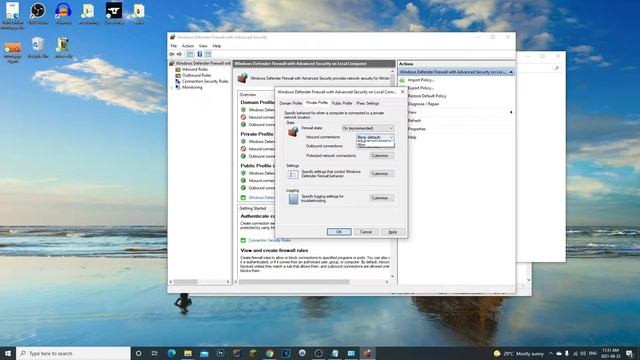The width and height of the screenshot is (640, 360).
Task: Open the Action menu
Action: (188, 46)
